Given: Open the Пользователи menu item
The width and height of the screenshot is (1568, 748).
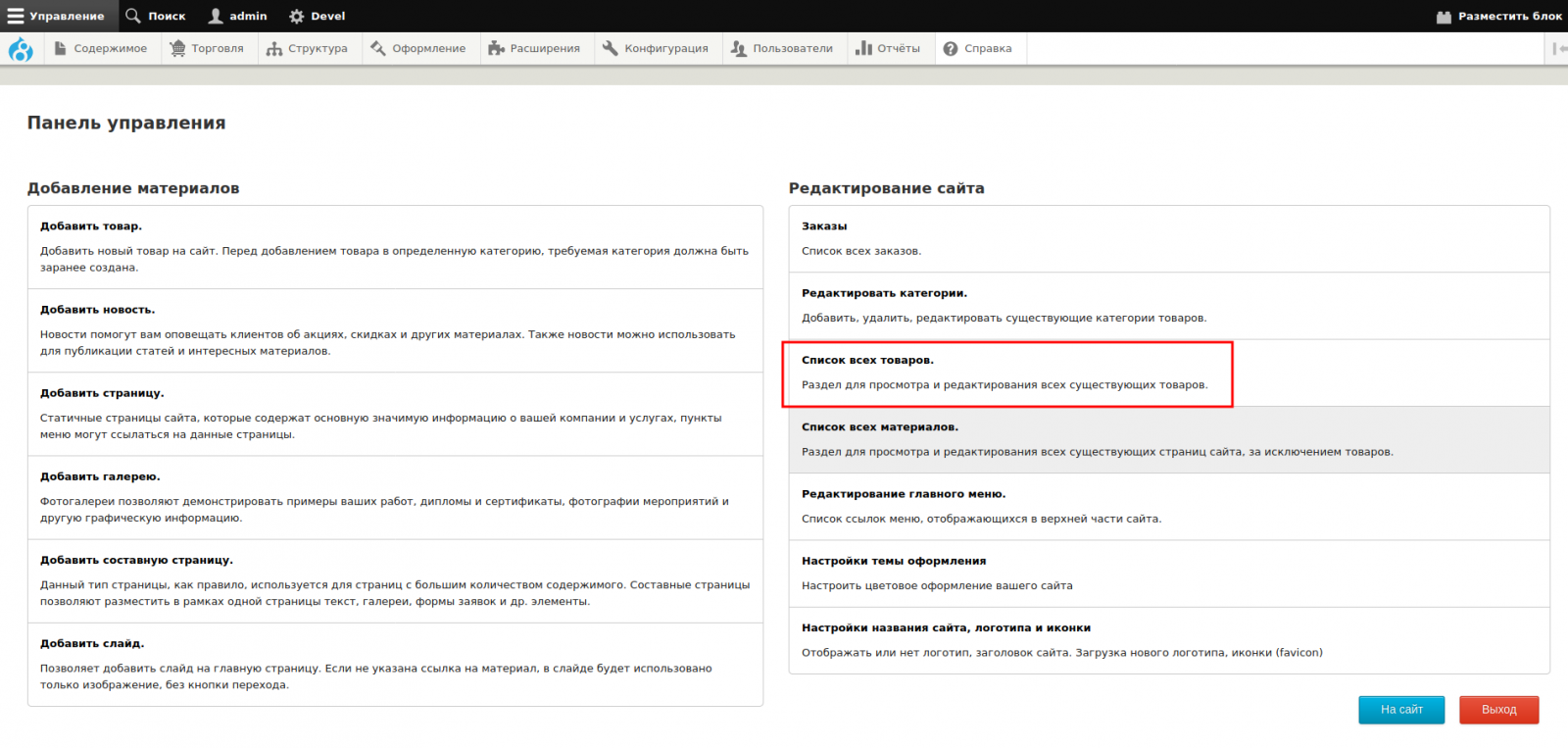Looking at the screenshot, I should click(x=783, y=48).
